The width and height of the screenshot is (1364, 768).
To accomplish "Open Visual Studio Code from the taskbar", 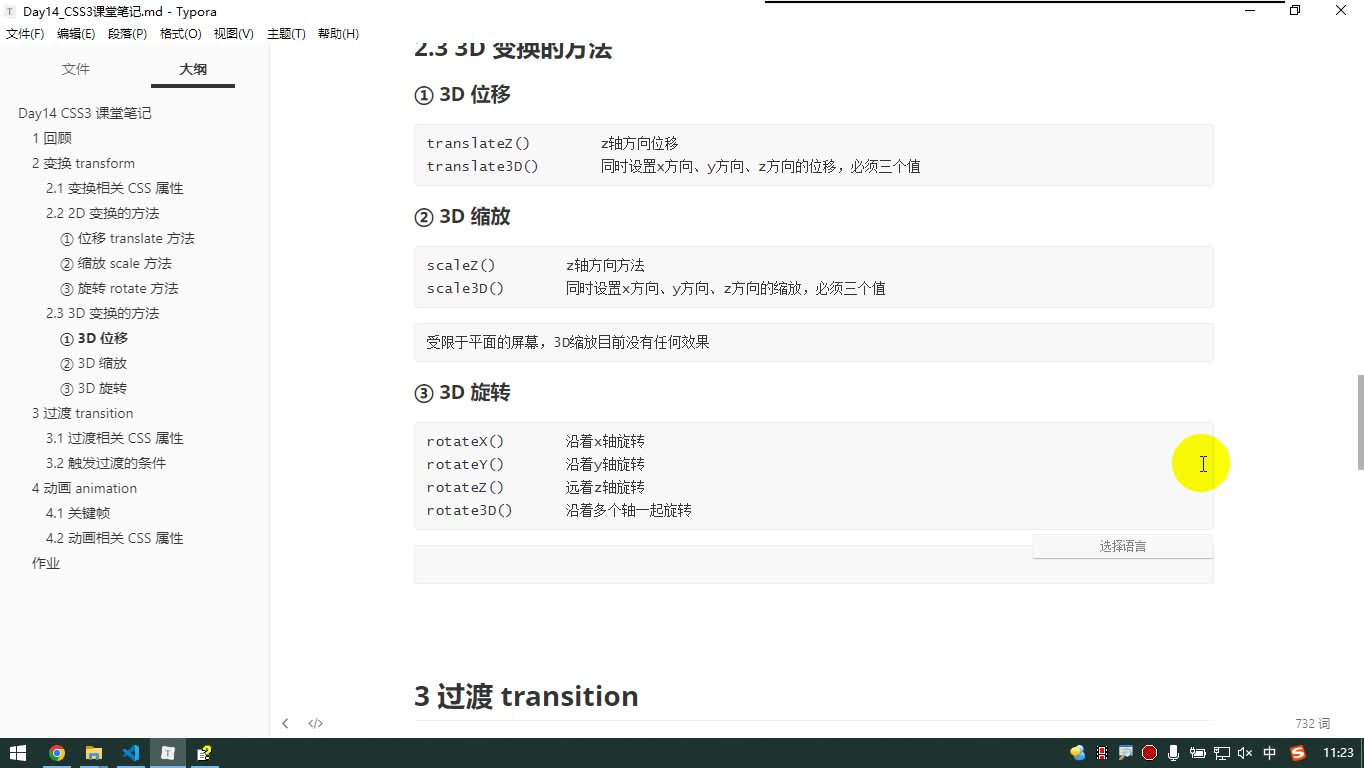I will [x=131, y=753].
